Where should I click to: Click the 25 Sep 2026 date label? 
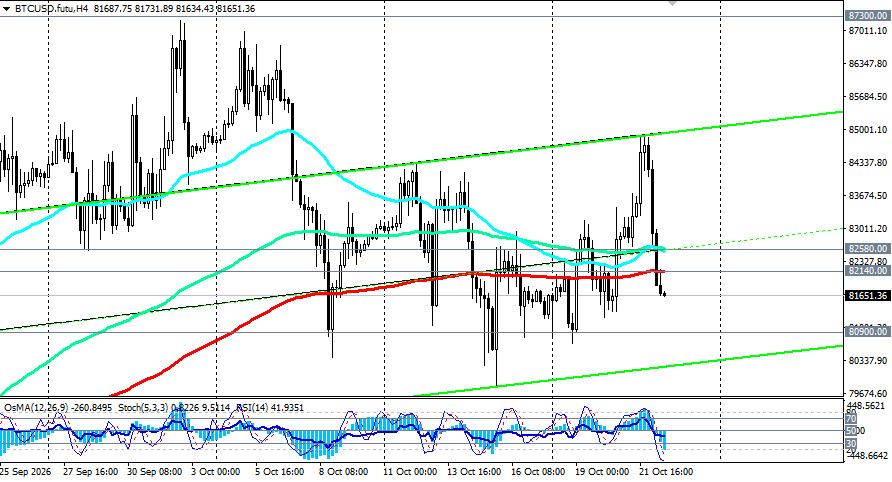tap(26, 472)
